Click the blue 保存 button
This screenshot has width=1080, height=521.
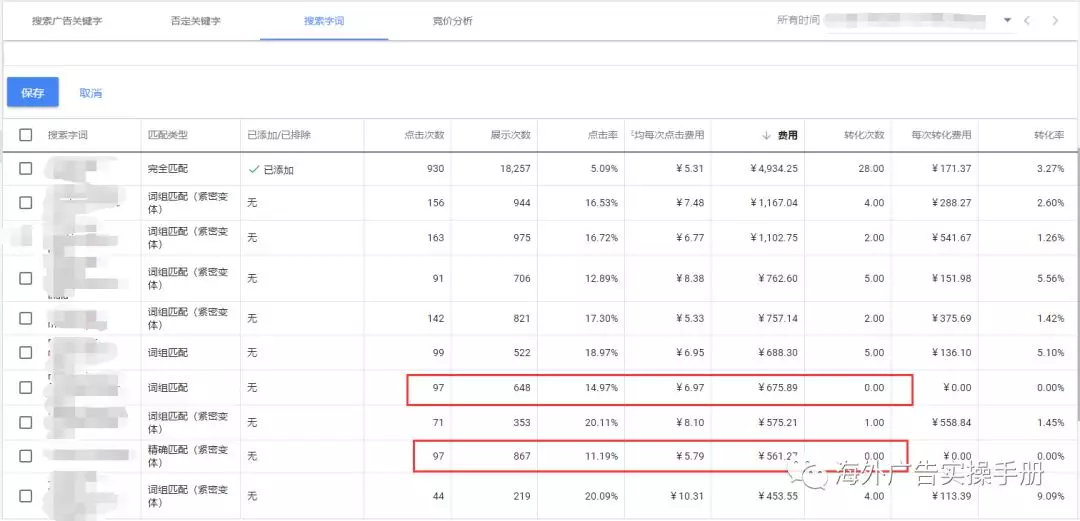tap(33, 92)
